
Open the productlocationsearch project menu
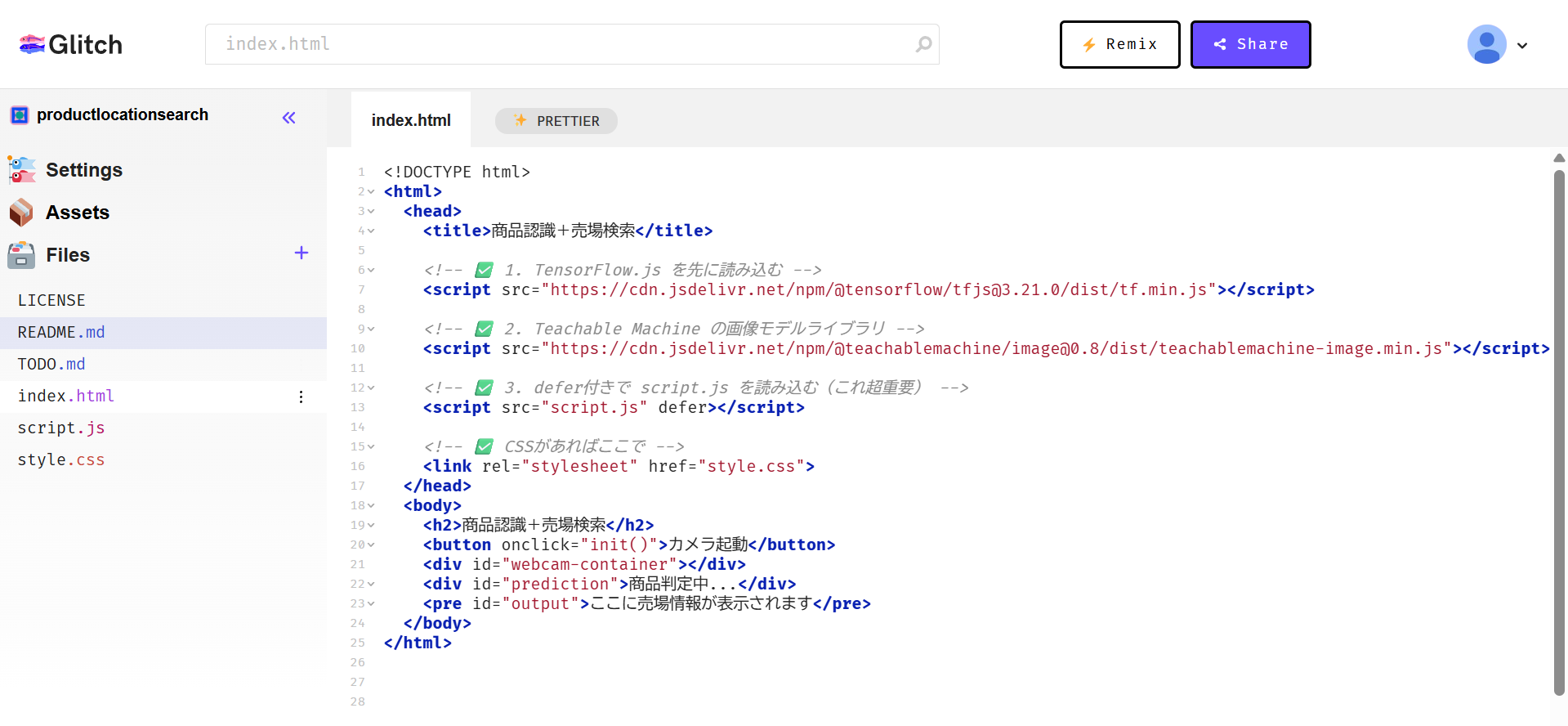coord(123,115)
